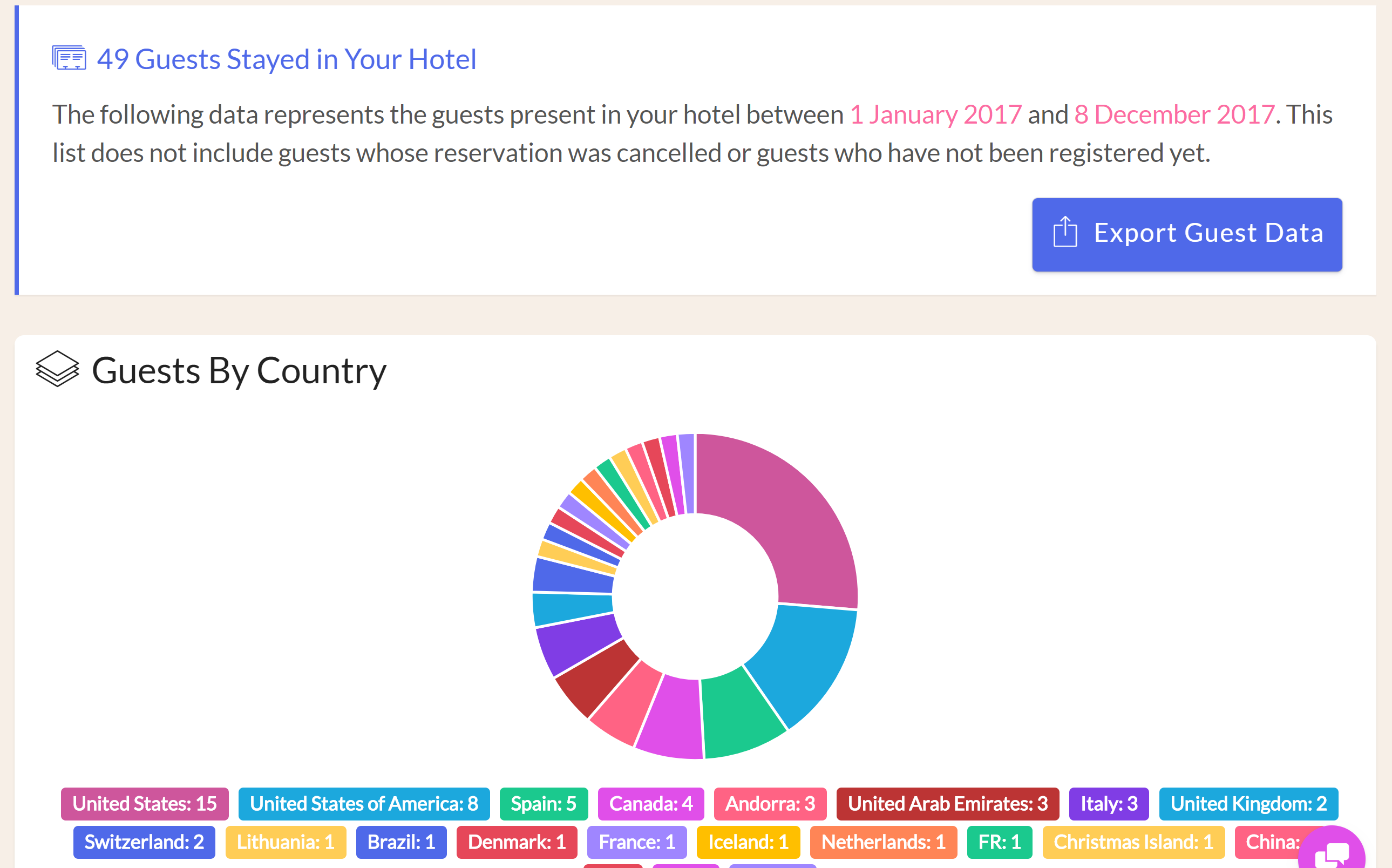Click the Guests By Country layers icon
The width and height of the screenshot is (1392, 868).
pos(56,371)
